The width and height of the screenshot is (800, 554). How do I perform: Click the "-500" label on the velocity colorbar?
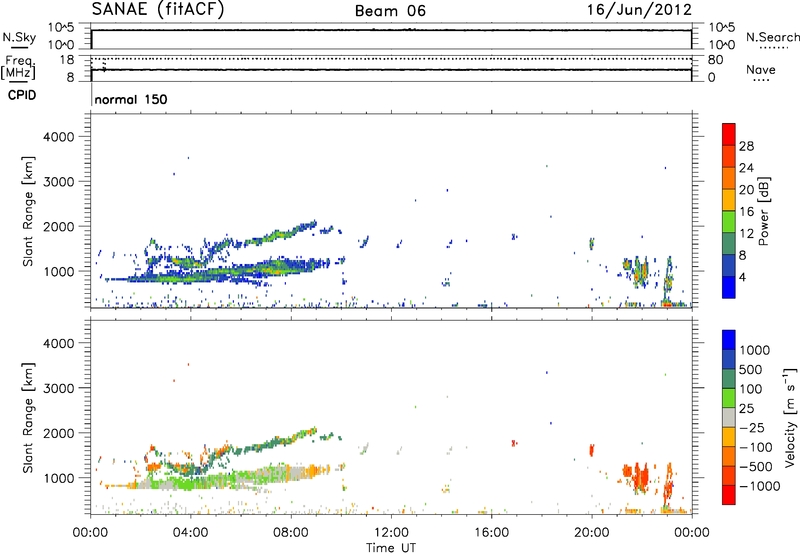(x=756, y=467)
